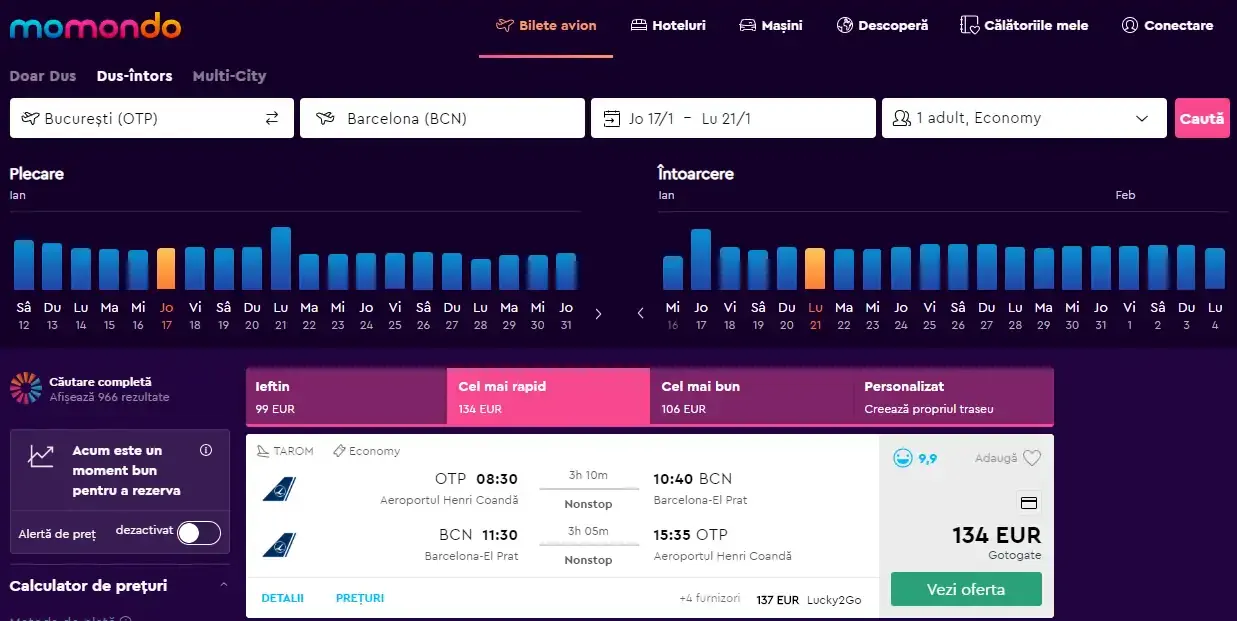This screenshot has width=1237, height=621.
Task: Open Călătoriile mele
Action: [x=1024, y=25]
